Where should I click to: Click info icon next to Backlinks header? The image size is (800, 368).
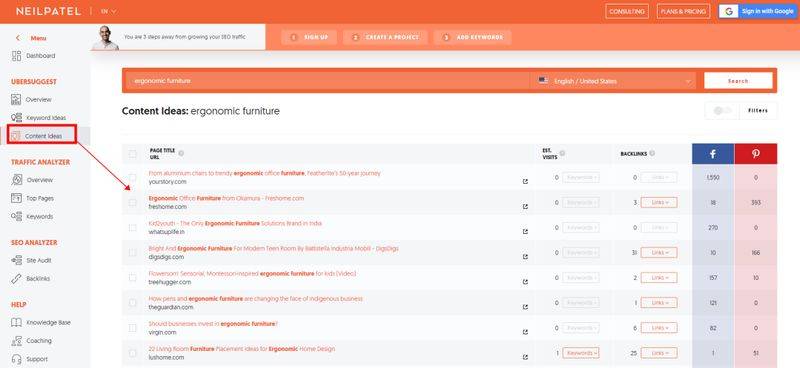click(652, 153)
